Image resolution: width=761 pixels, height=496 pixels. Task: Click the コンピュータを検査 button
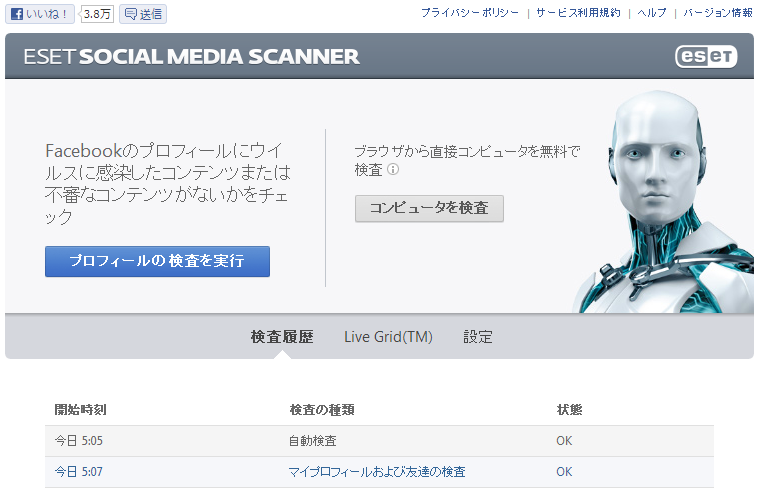[x=429, y=208]
